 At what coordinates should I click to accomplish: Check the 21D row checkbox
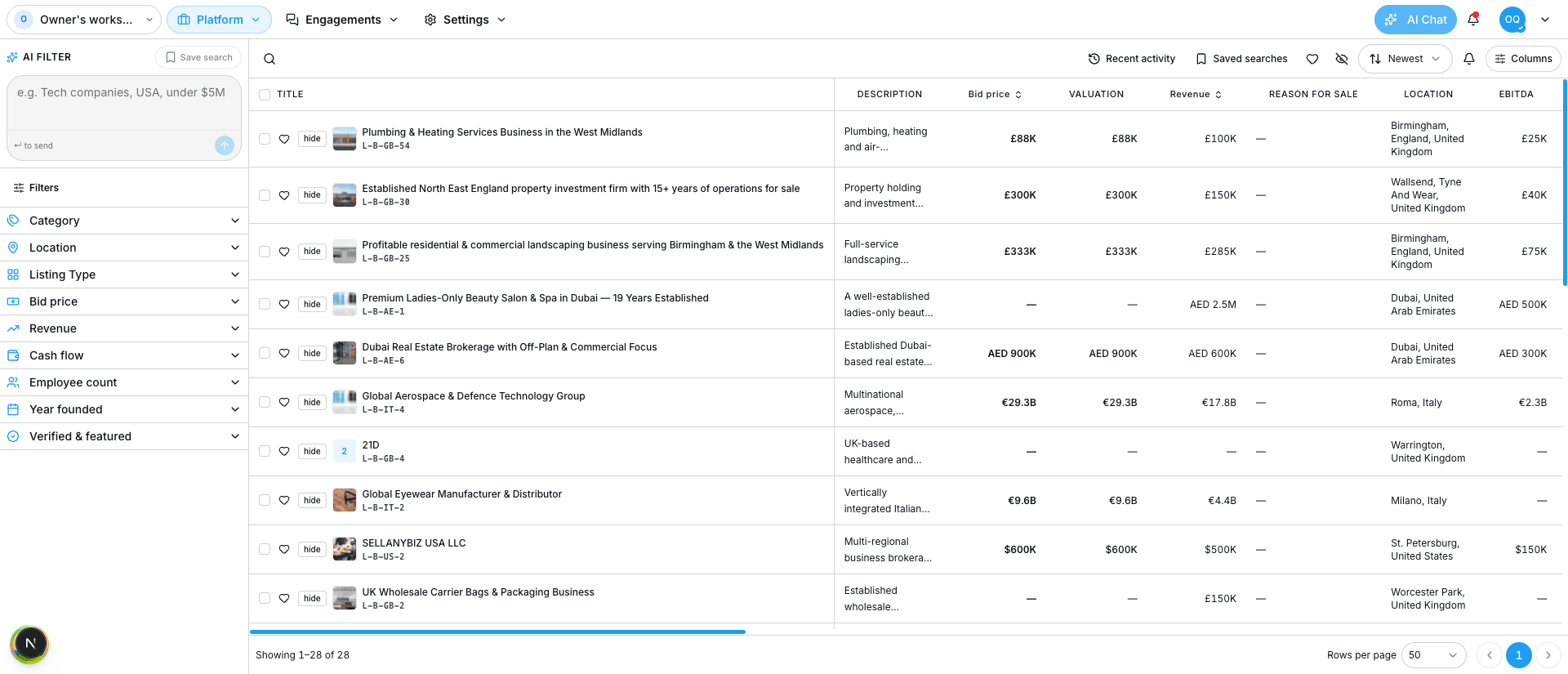(265, 451)
